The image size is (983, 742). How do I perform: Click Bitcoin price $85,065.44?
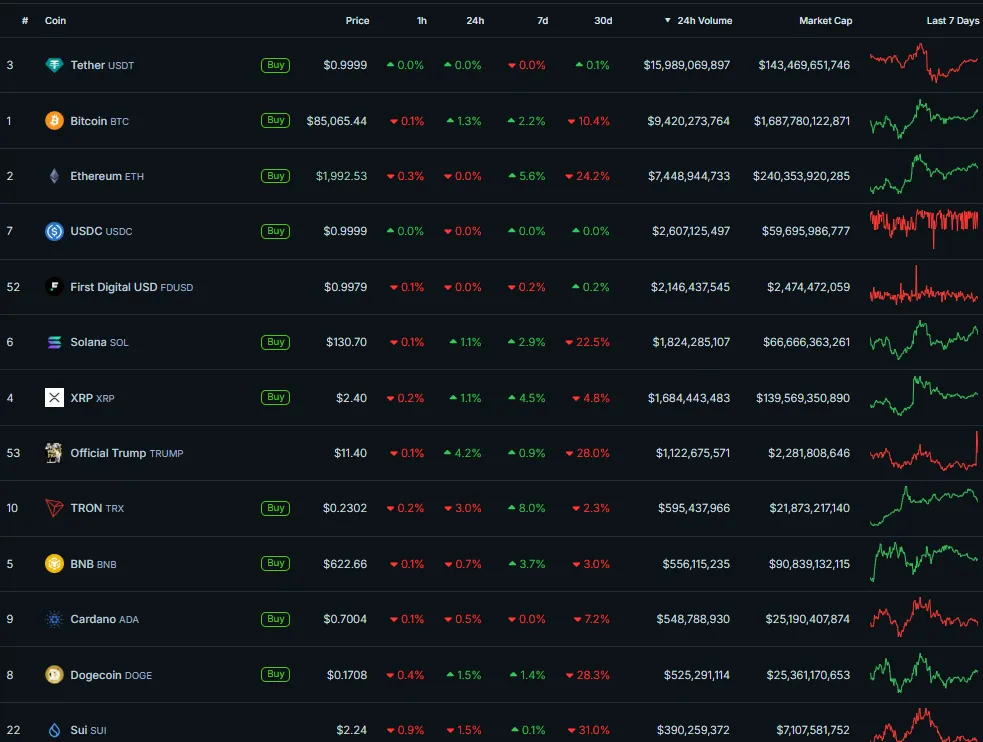(337, 120)
